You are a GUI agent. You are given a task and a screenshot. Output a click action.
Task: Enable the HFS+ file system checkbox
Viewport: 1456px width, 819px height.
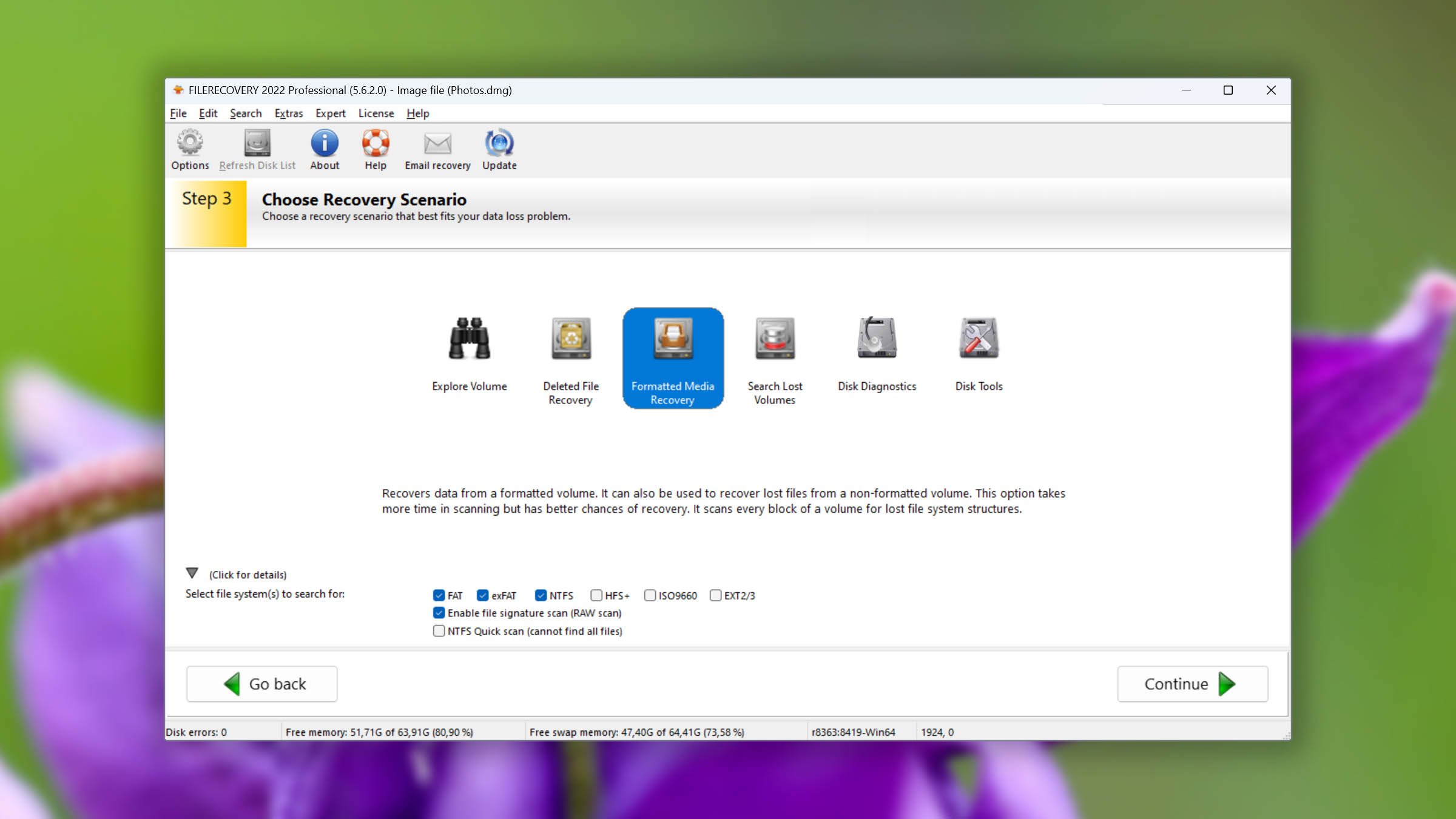[596, 595]
